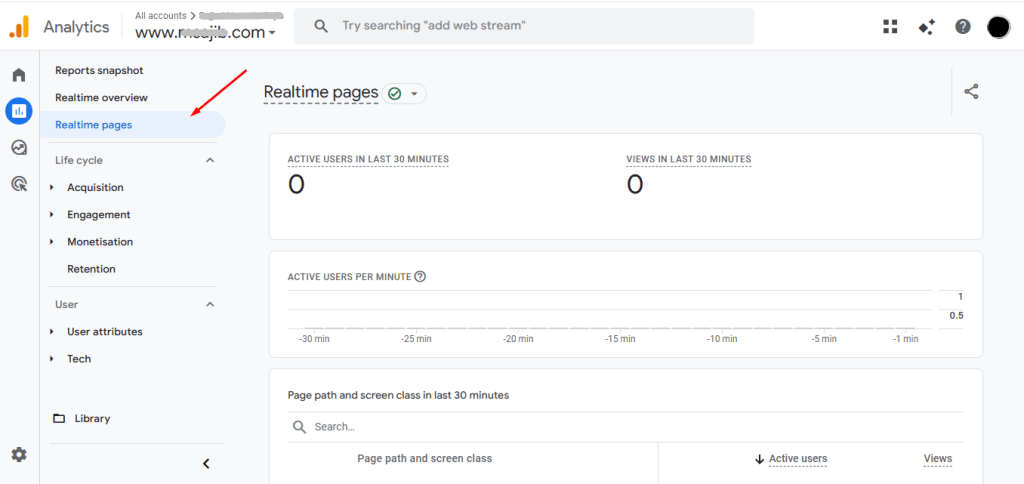Image resolution: width=1024 pixels, height=484 pixels.
Task: Click the Home icon in left rail
Action: coord(19,76)
